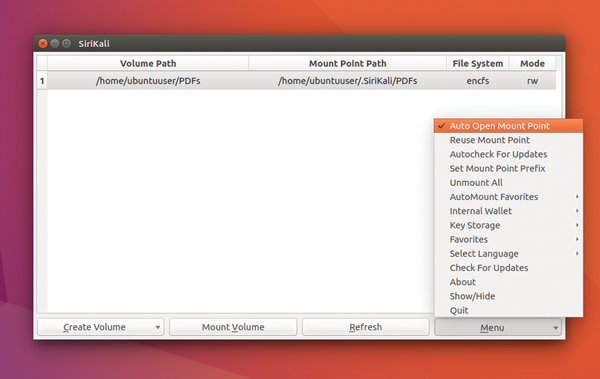Click Unmount All in the menu

pyautogui.click(x=508, y=183)
